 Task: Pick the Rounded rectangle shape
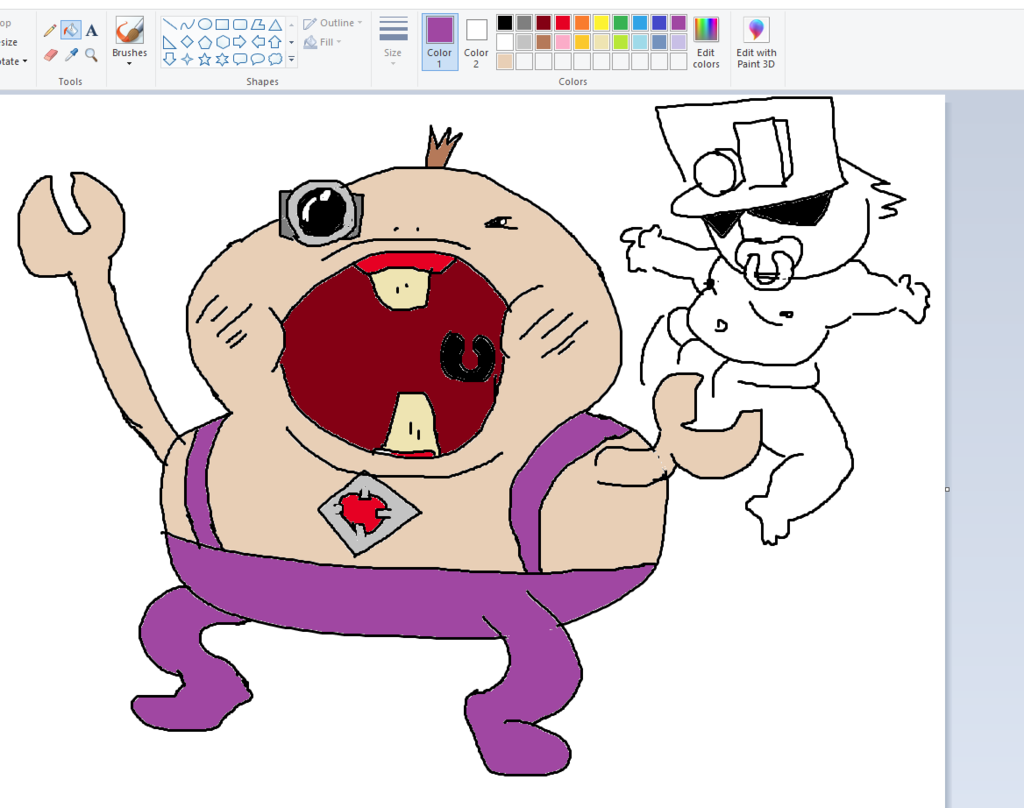pyautogui.click(x=240, y=25)
